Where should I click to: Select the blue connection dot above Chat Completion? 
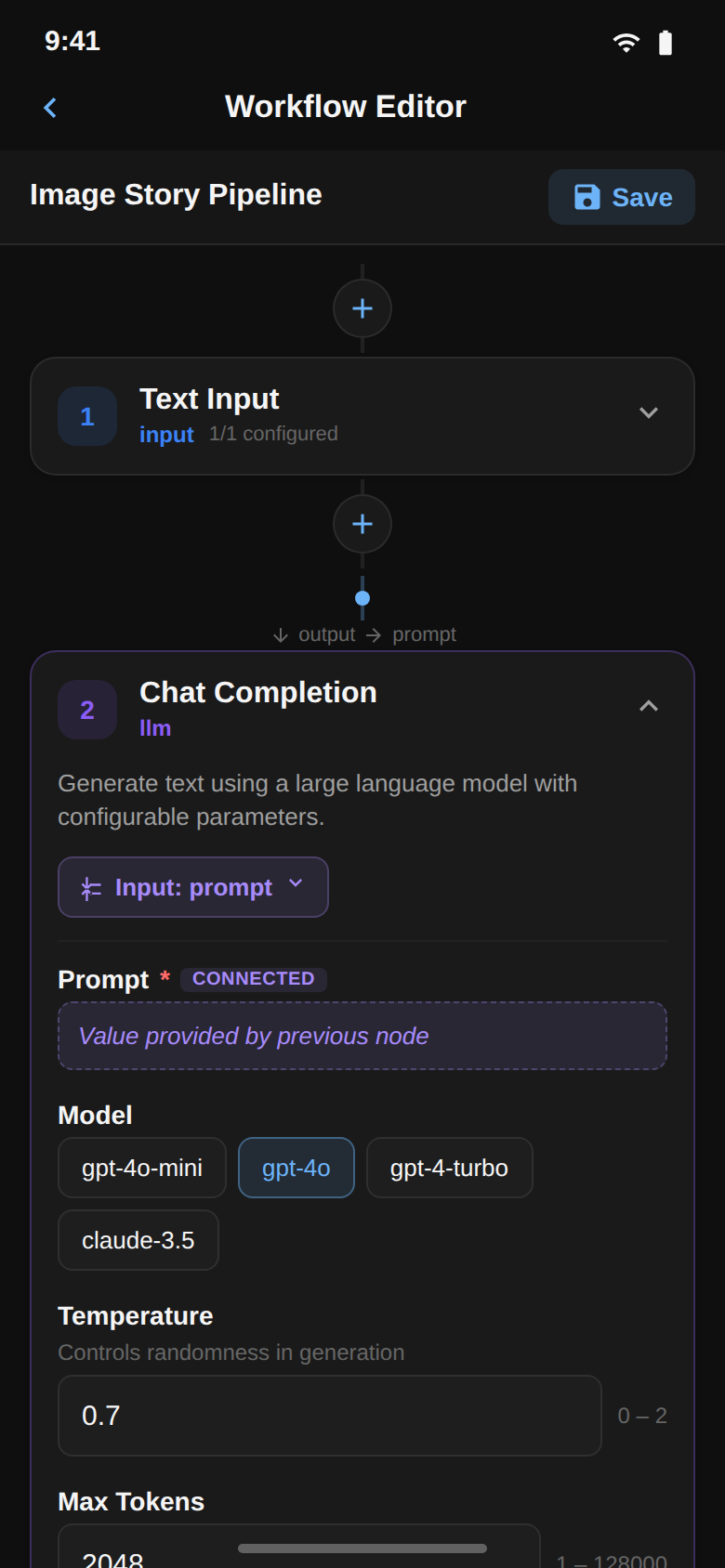click(362, 598)
